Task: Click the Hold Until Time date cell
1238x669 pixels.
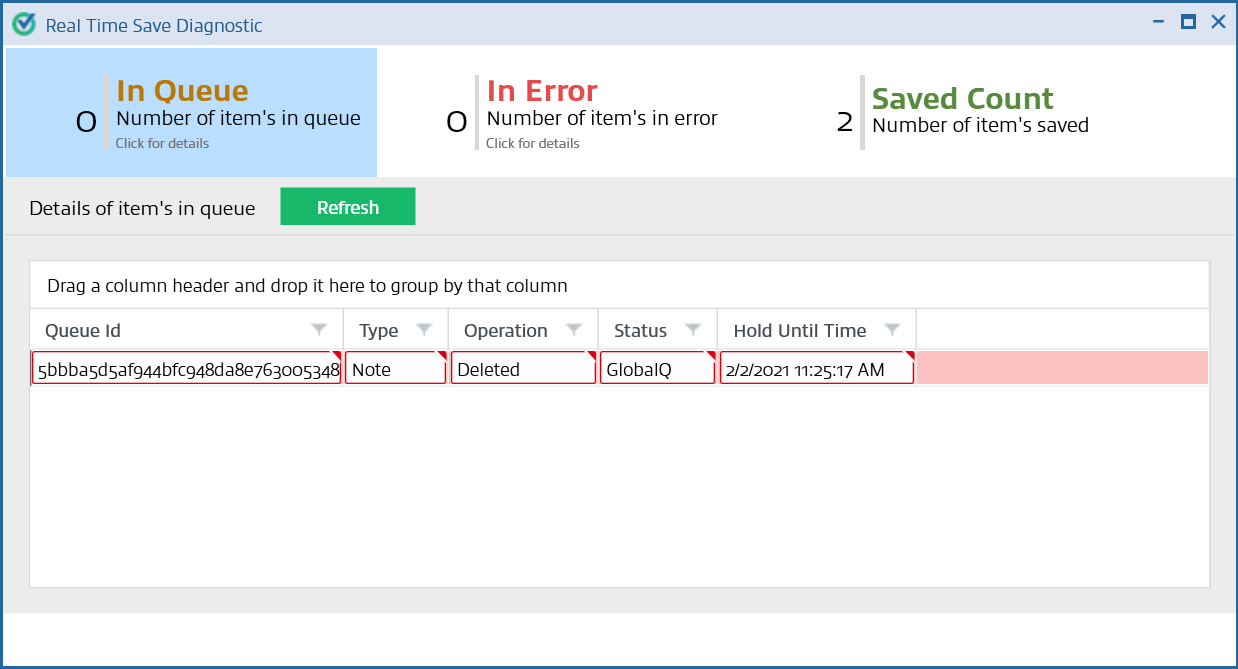Action: pos(815,369)
